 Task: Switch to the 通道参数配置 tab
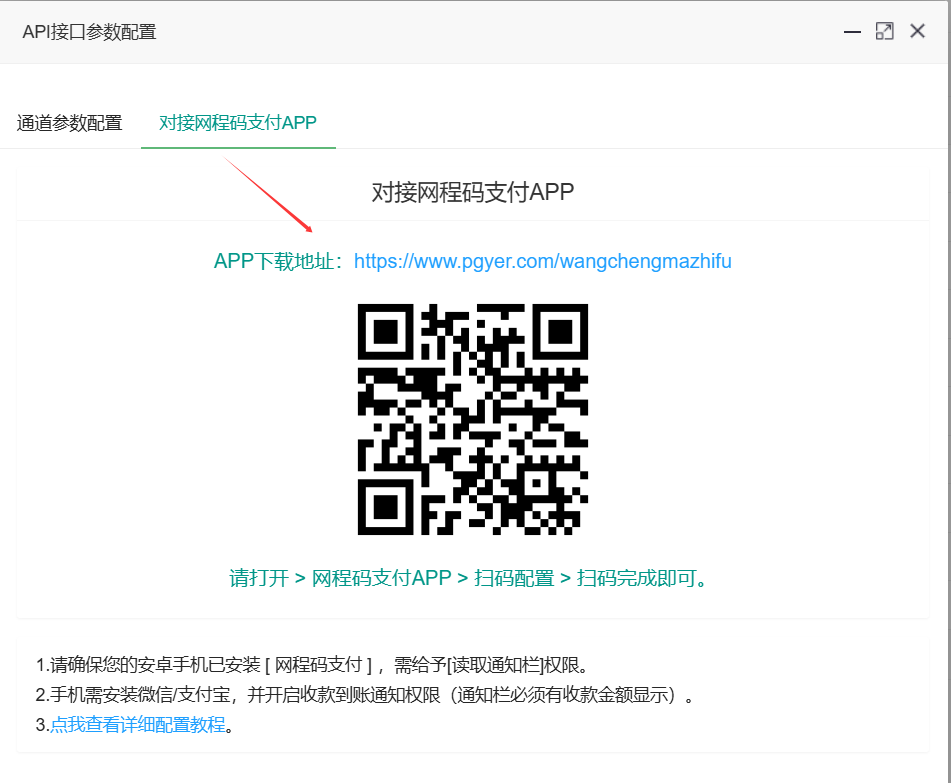pos(70,123)
